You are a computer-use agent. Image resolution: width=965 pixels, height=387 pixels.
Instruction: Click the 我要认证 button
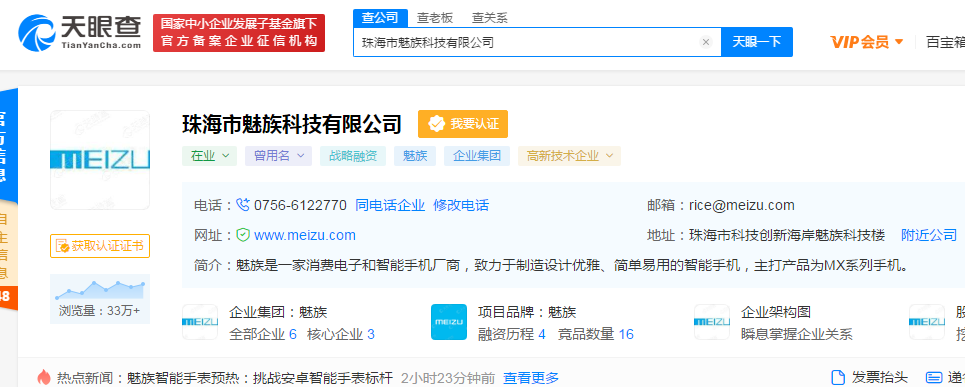(463, 124)
